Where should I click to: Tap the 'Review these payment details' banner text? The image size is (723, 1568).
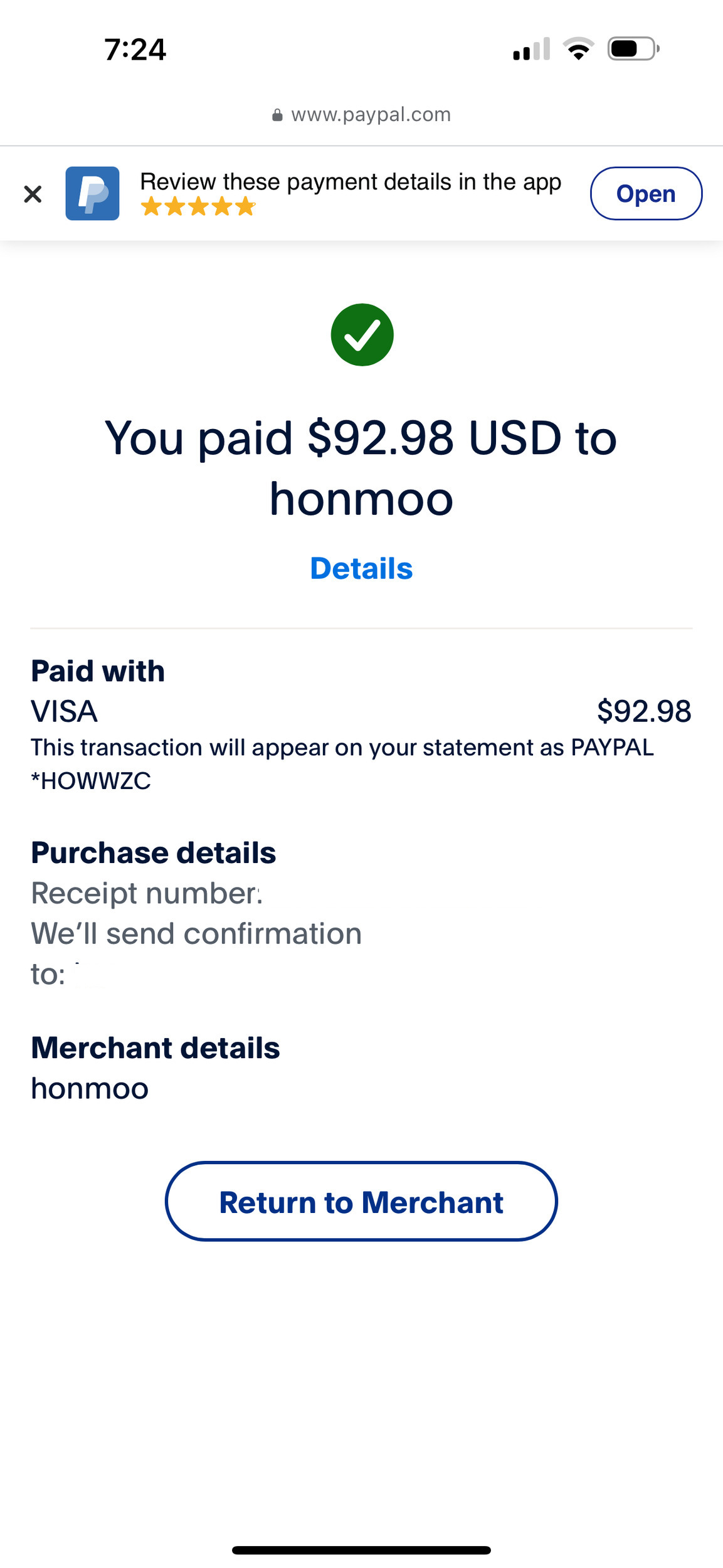click(x=351, y=182)
